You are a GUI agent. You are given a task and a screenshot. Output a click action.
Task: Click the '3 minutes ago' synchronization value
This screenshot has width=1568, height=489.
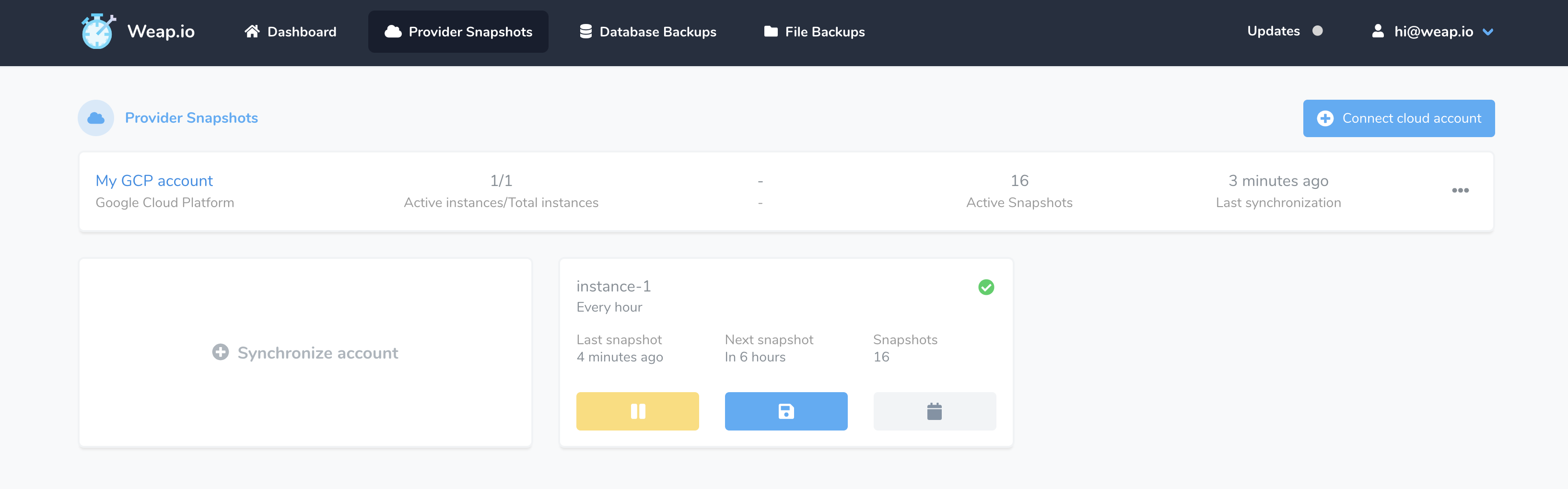(x=1278, y=181)
